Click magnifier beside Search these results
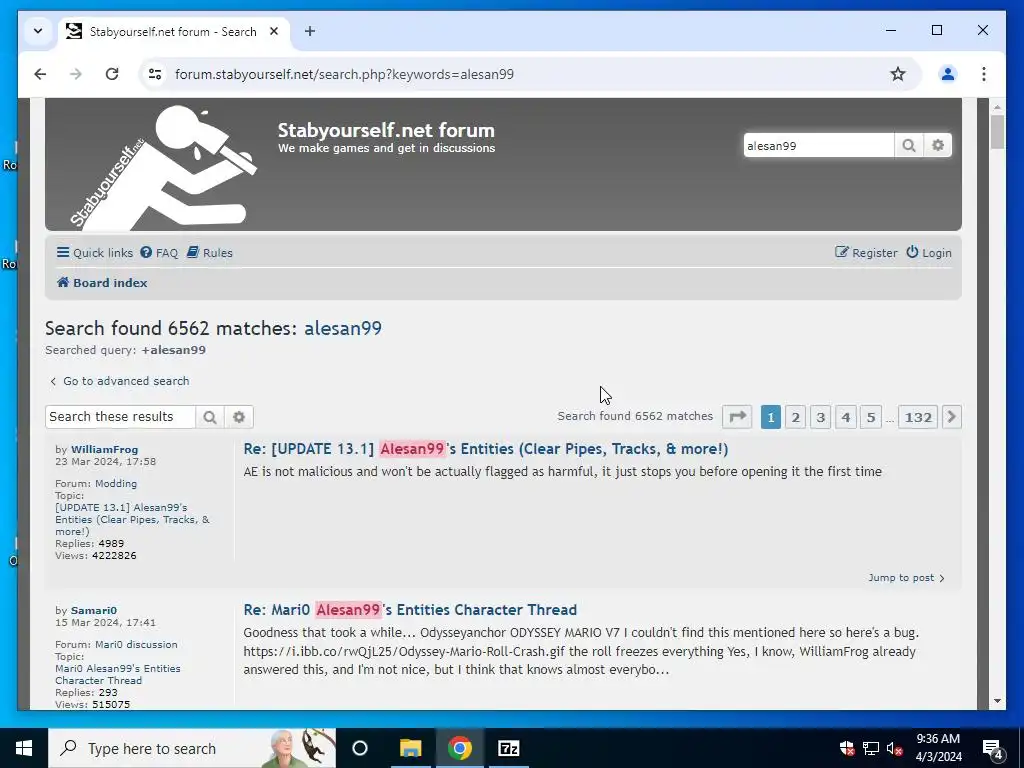Viewport: 1024px width, 768px height. click(210, 417)
